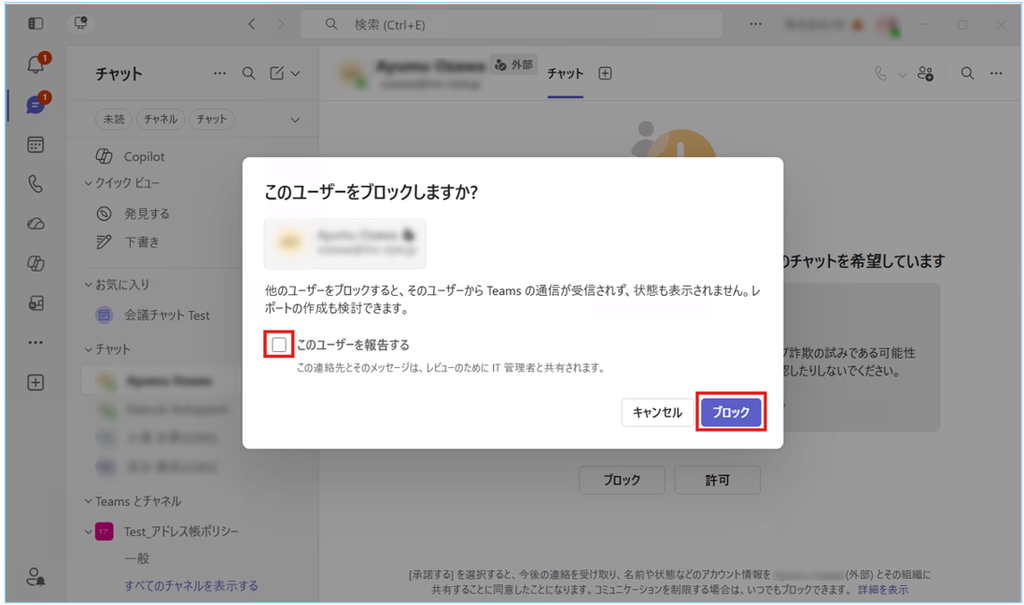Click the search icon in chat list header

click(249, 73)
